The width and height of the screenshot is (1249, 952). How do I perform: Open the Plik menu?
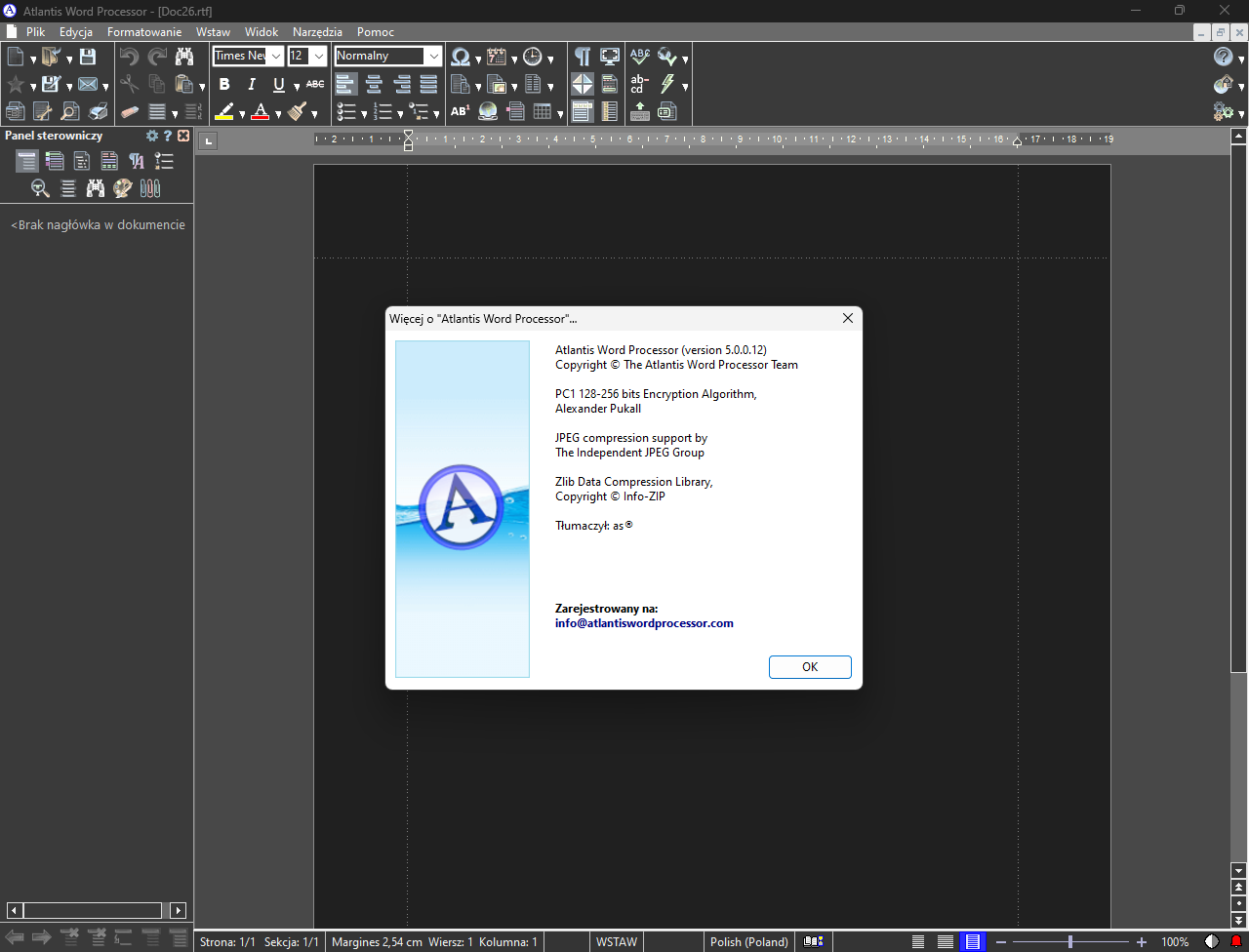(x=36, y=32)
